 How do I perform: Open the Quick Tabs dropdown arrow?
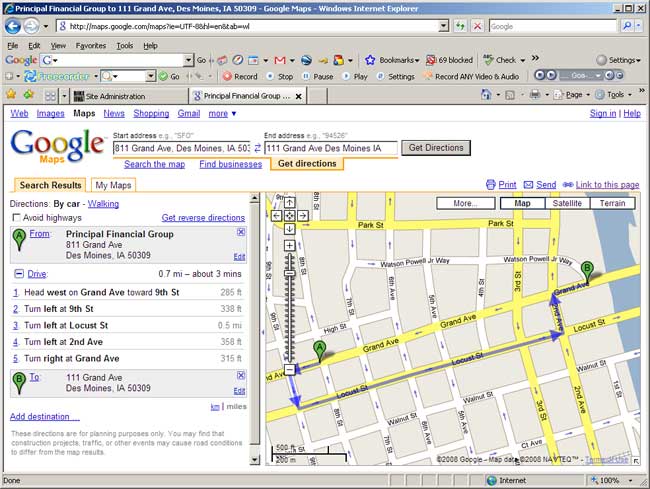[x=64, y=96]
